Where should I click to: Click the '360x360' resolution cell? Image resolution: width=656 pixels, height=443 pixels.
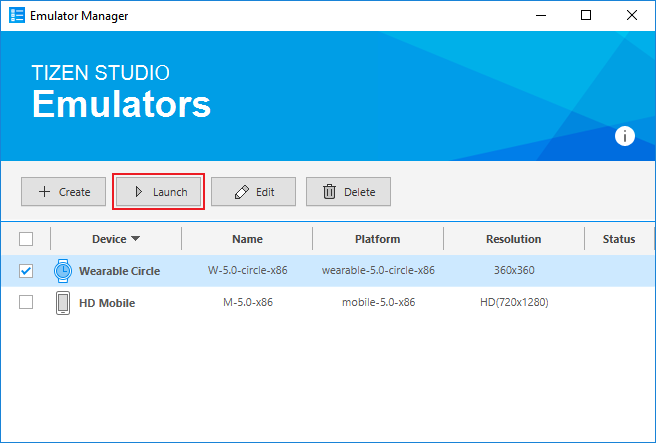514,270
